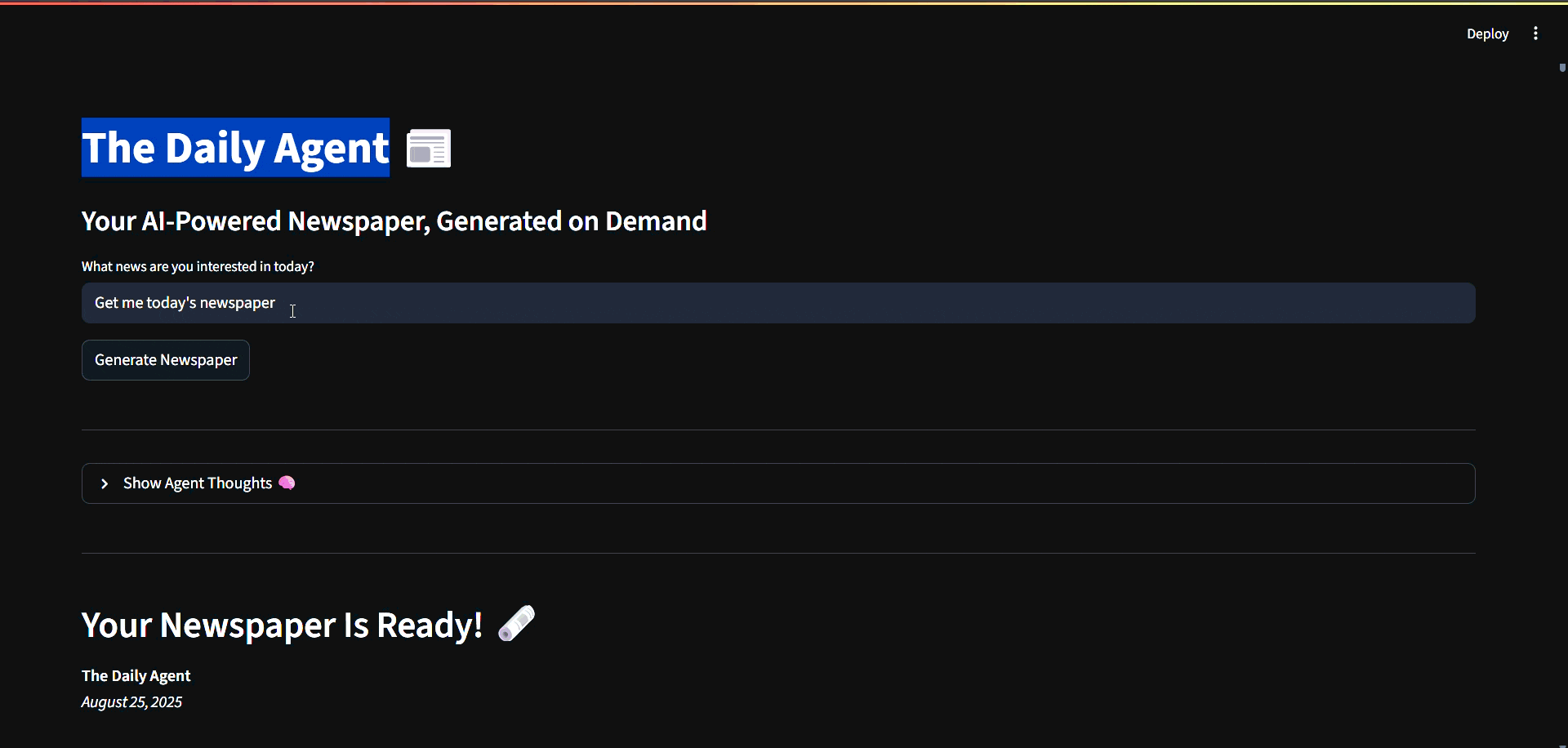
Task: Click the scrollbar down arrow
Action: [x=1562, y=745]
